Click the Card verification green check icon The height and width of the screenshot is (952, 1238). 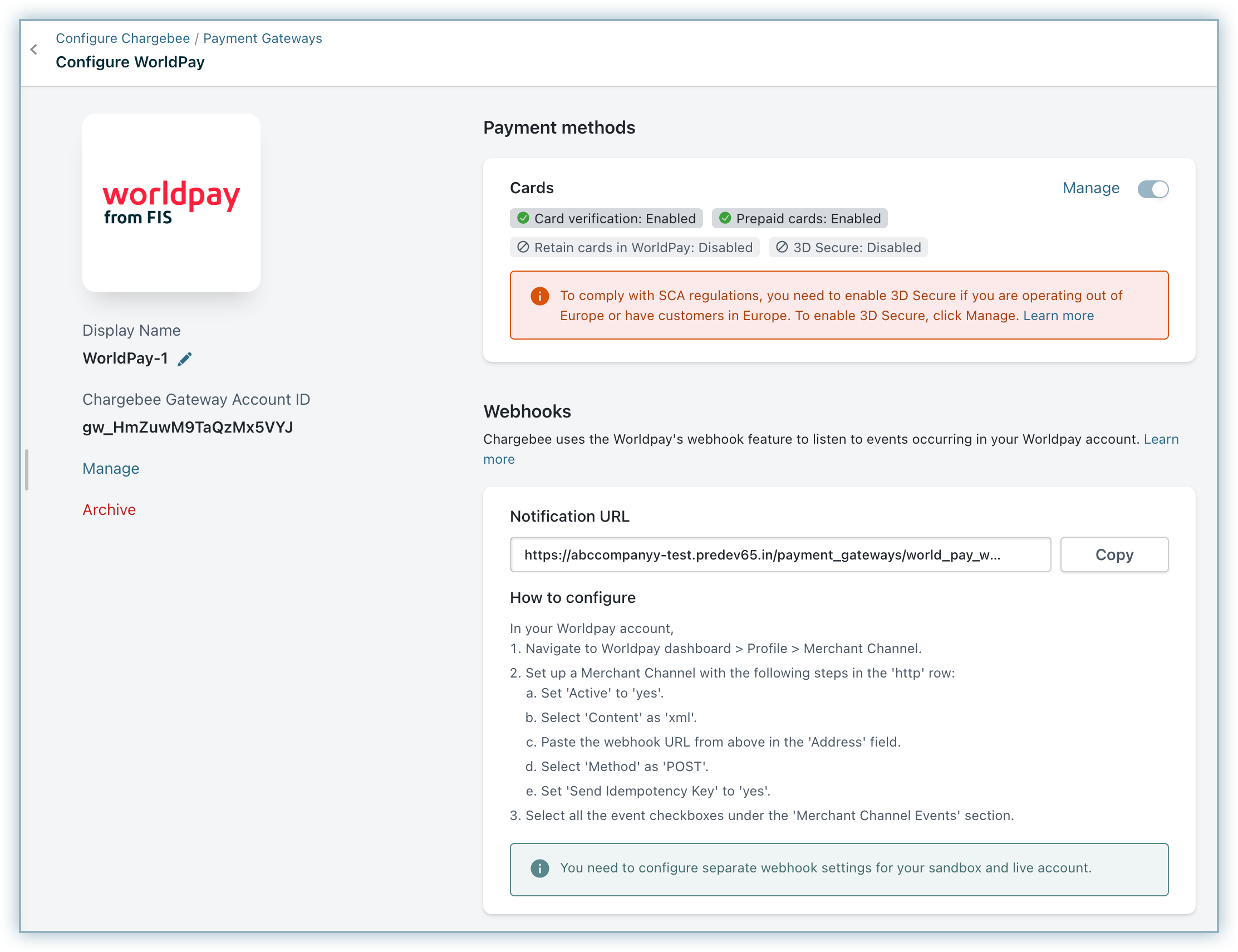[523, 218]
